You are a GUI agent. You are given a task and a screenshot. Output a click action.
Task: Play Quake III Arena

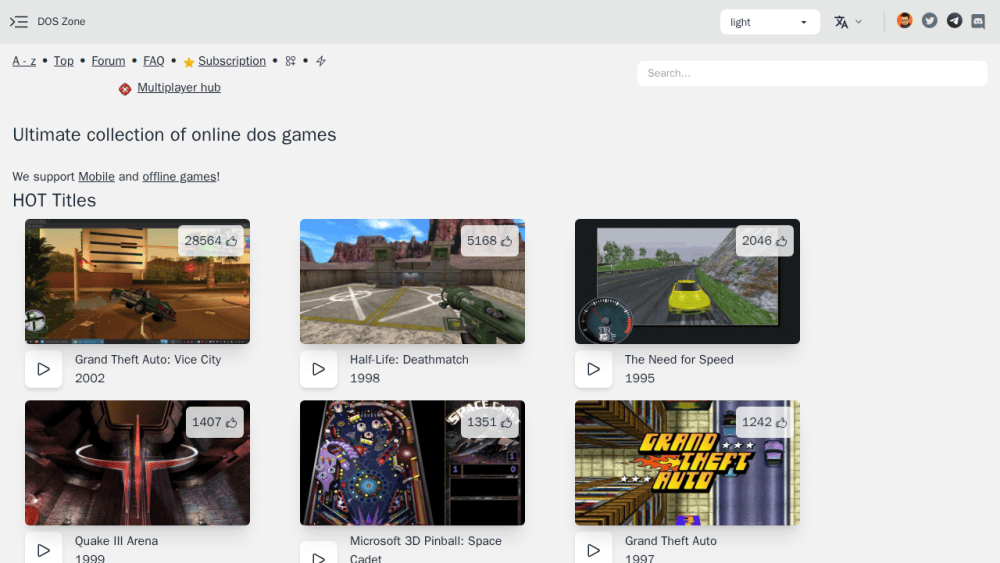click(43, 549)
